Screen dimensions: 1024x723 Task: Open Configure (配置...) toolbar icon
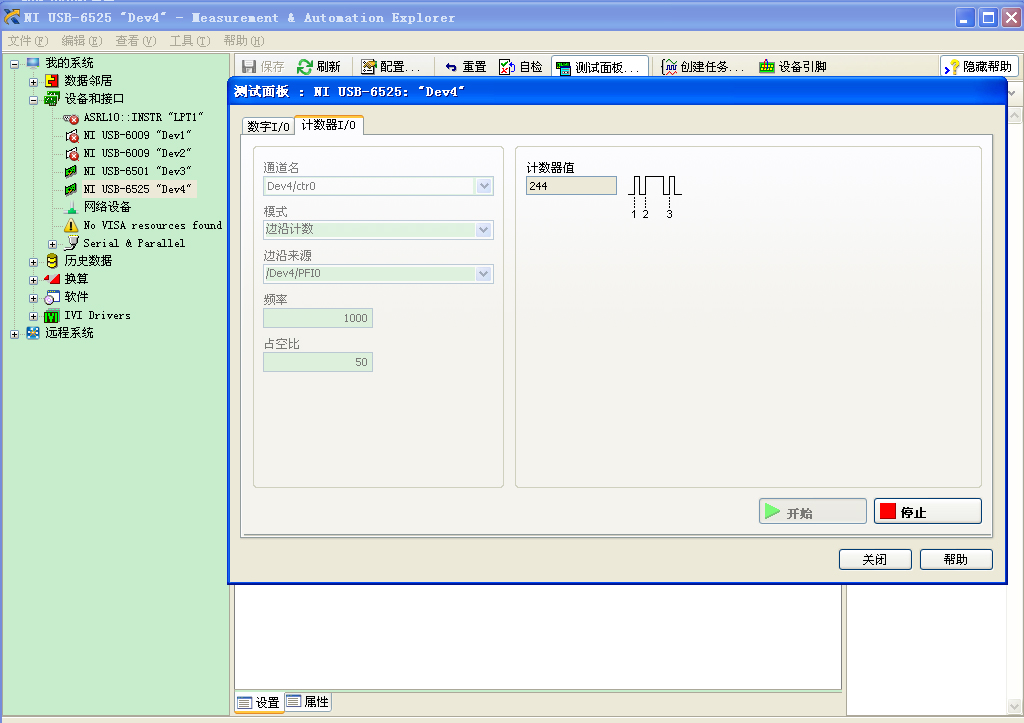point(369,67)
